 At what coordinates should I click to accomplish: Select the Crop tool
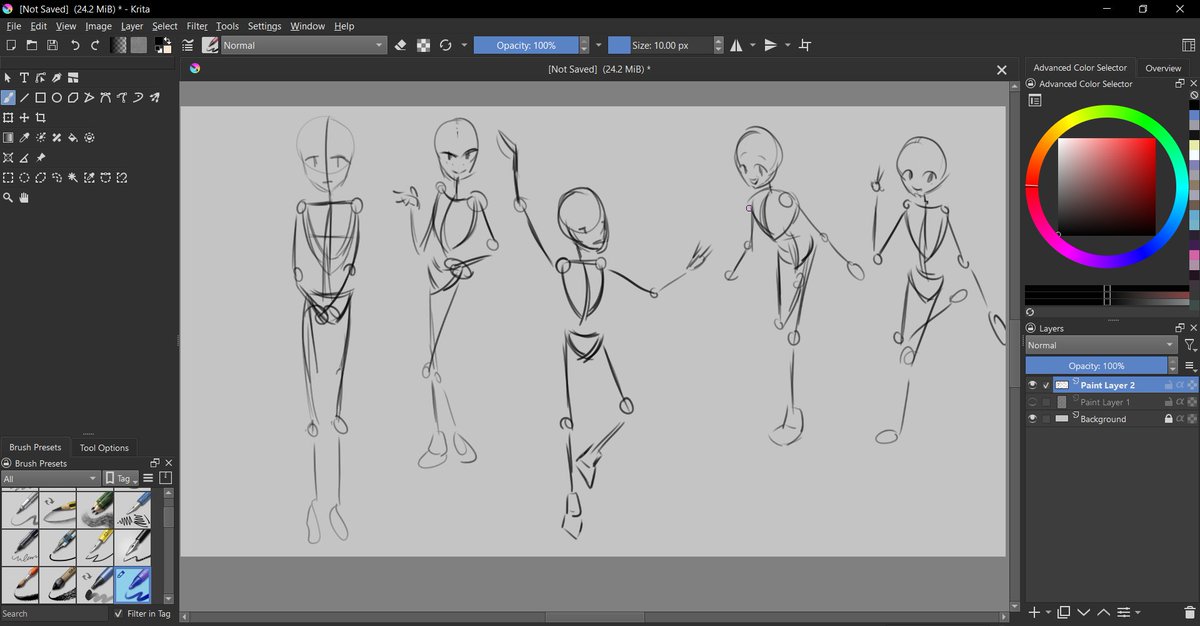pyautogui.click(x=41, y=117)
